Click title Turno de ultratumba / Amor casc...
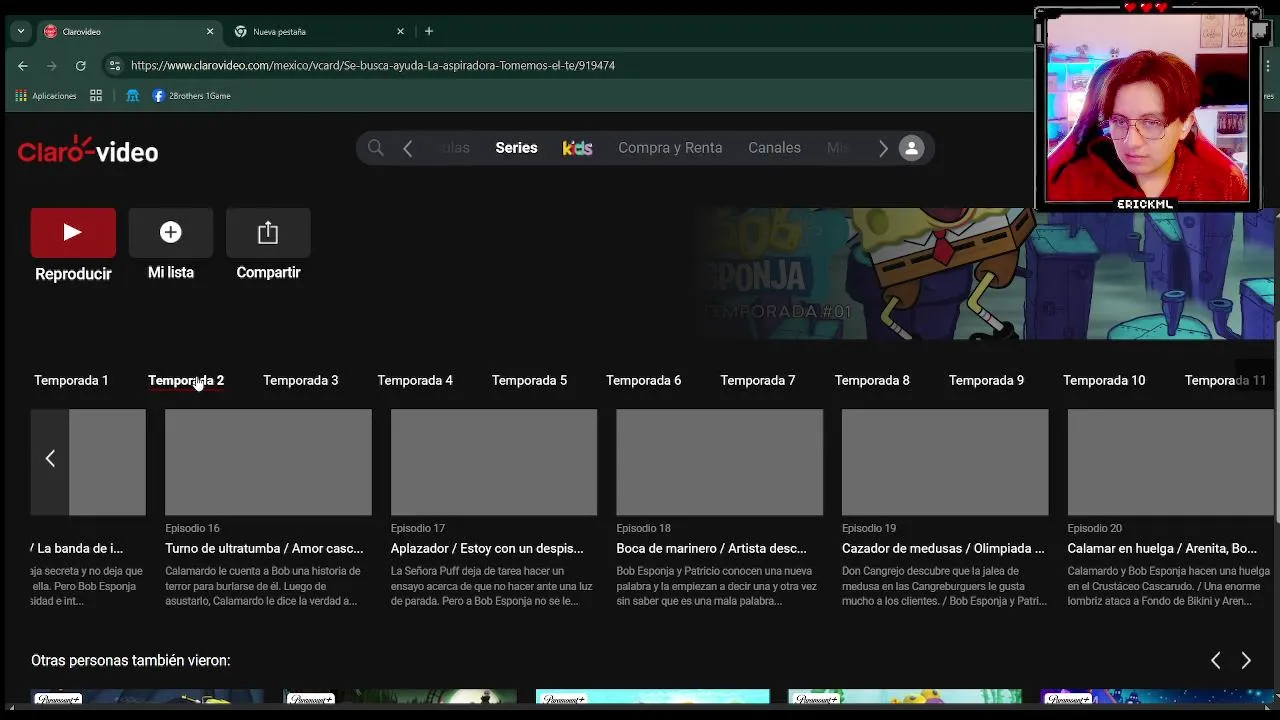The height and width of the screenshot is (720, 1280). [264, 548]
